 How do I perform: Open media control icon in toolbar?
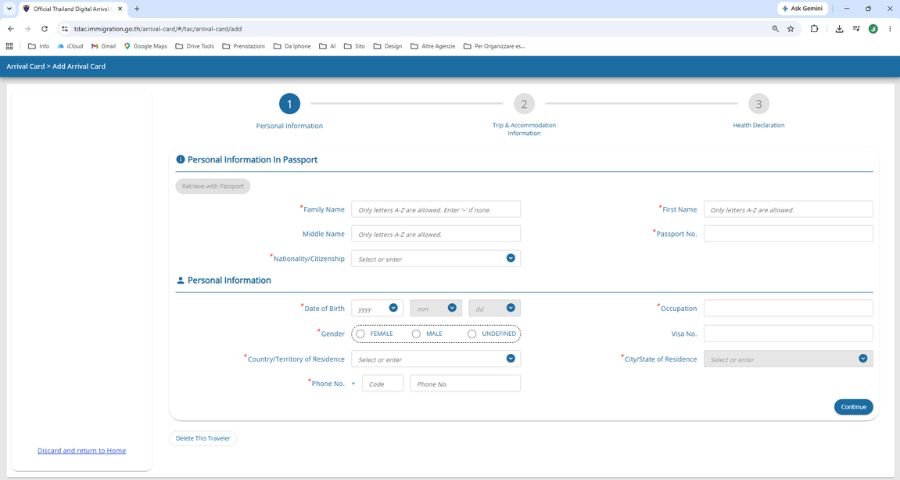point(856,29)
